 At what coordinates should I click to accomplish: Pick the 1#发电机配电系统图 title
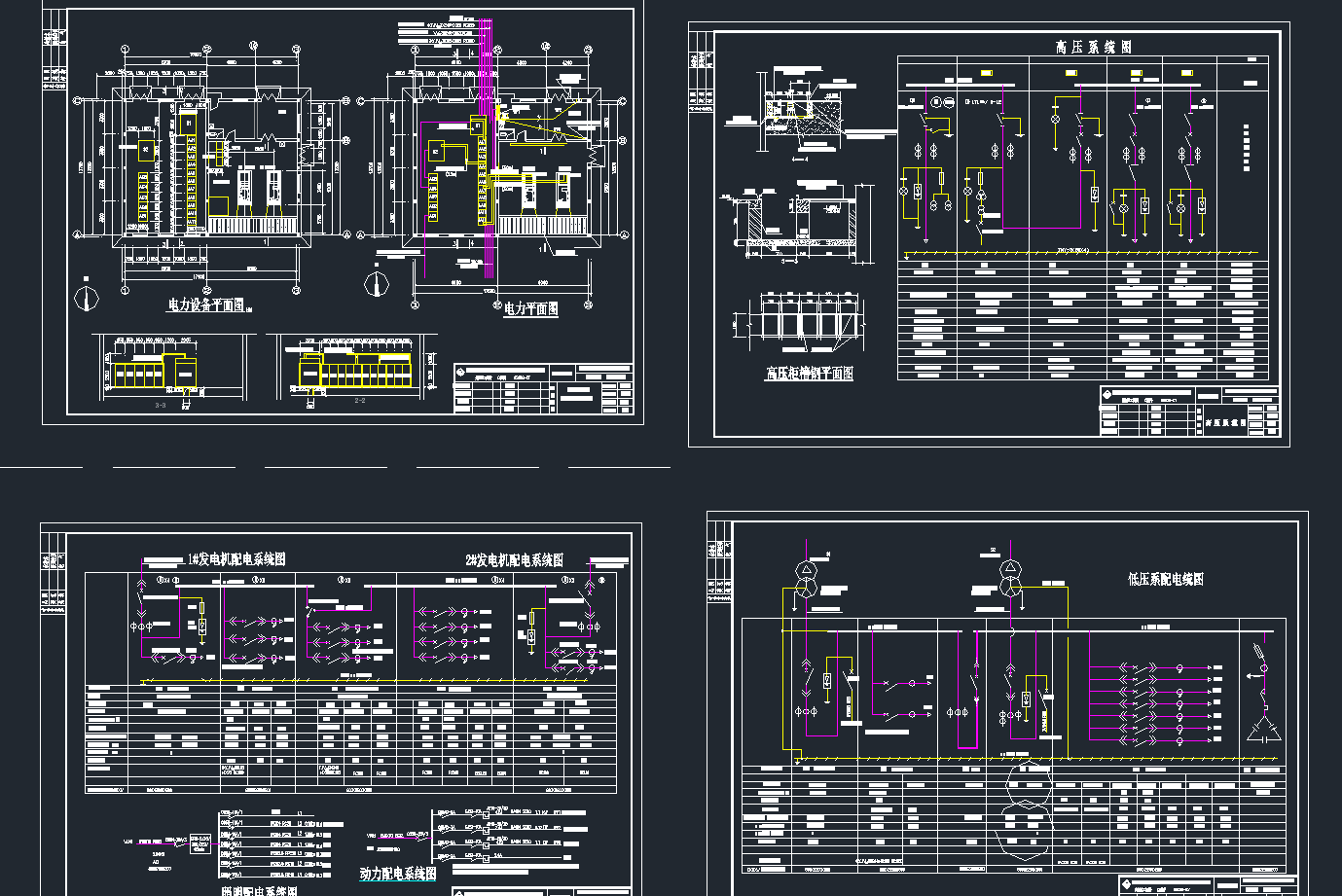(236, 559)
